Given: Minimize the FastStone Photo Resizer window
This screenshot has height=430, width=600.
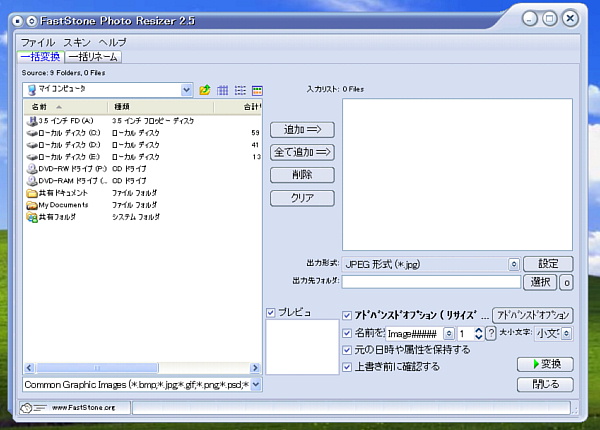Looking at the screenshot, I should [x=530, y=18].
